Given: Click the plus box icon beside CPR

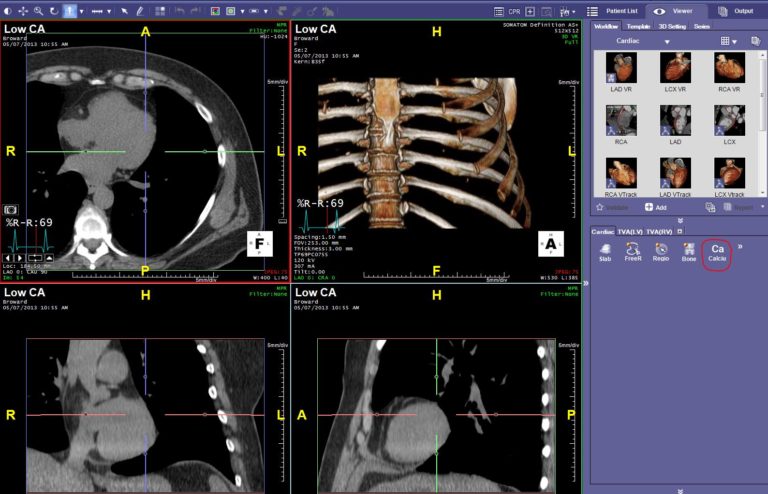Looking at the screenshot, I should [530, 11].
